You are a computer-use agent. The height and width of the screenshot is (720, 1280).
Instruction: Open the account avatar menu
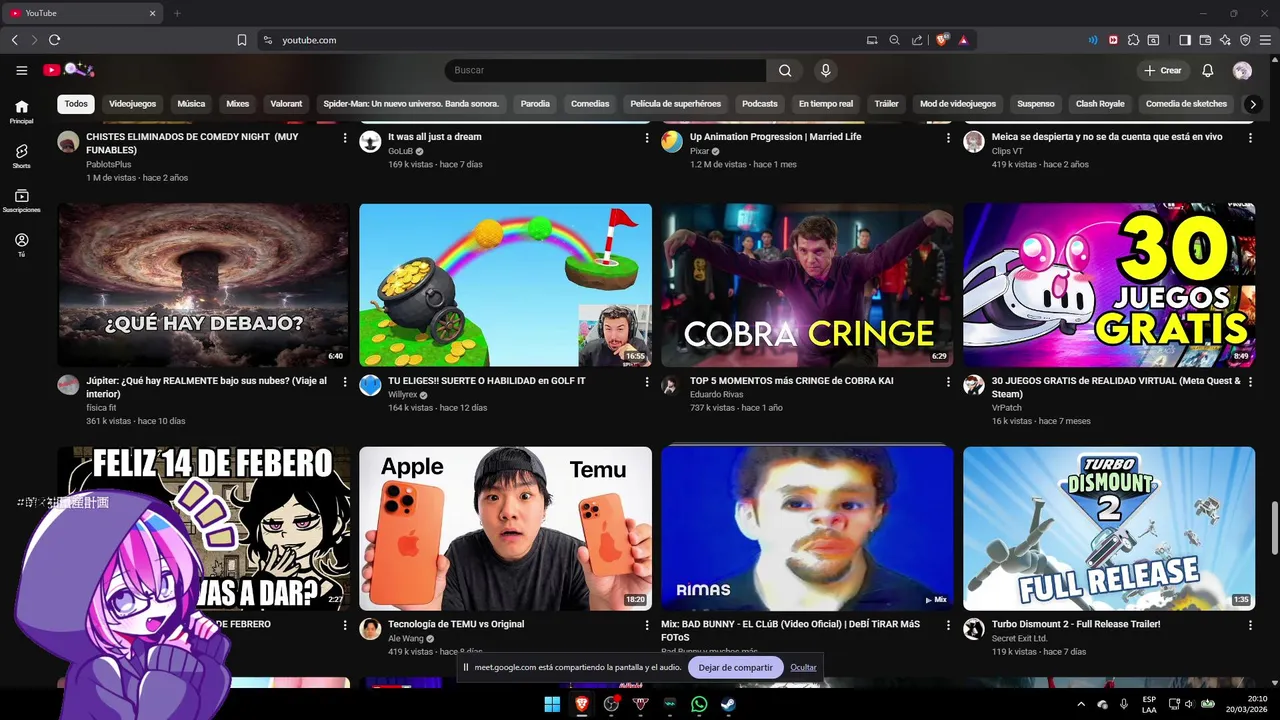coord(1242,70)
